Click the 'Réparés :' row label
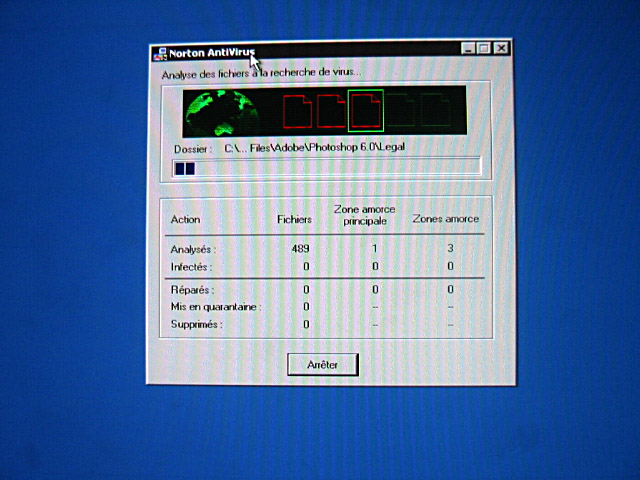This screenshot has width=640, height=480. pos(192,290)
